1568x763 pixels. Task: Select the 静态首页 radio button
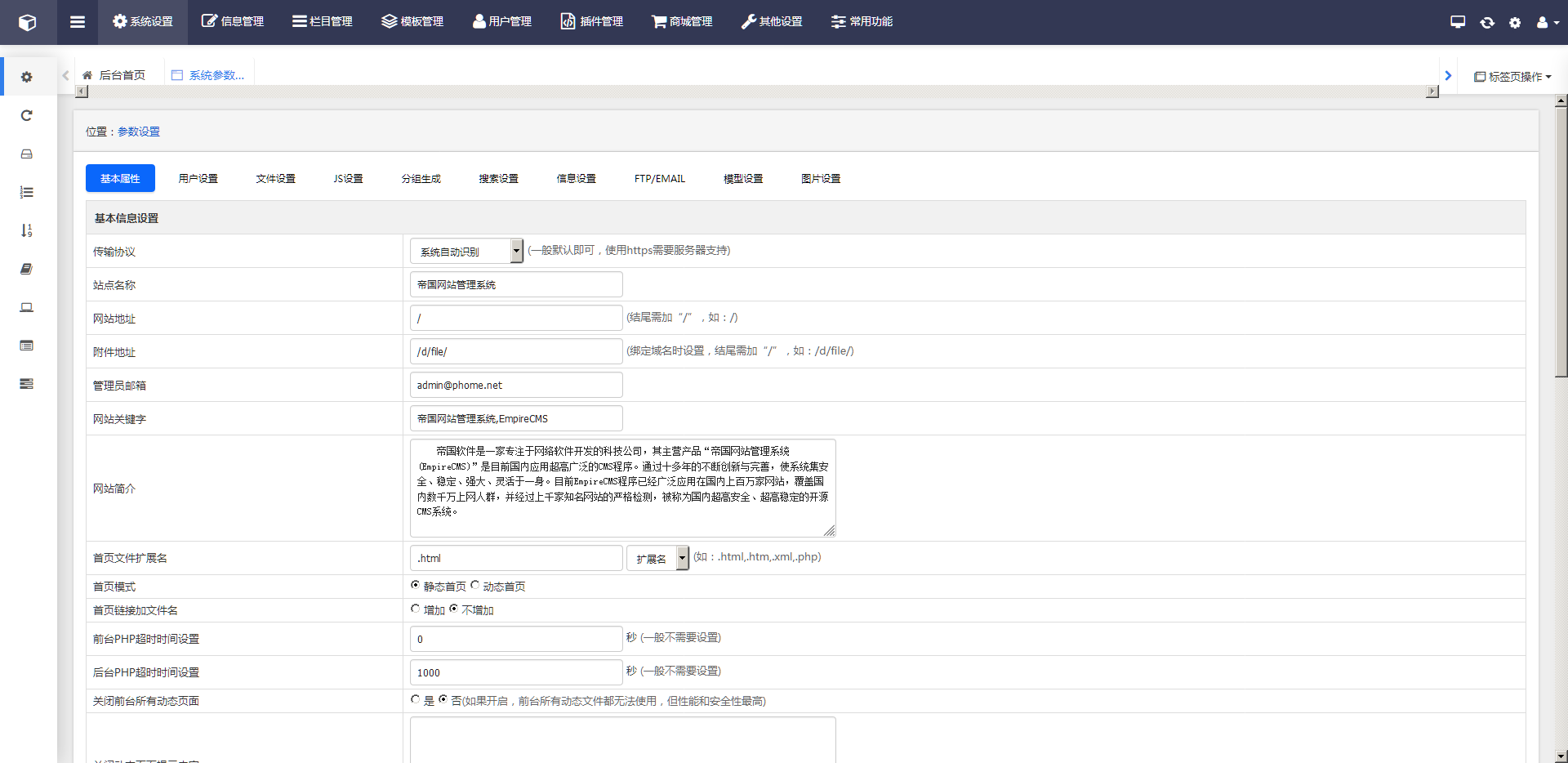(x=415, y=585)
